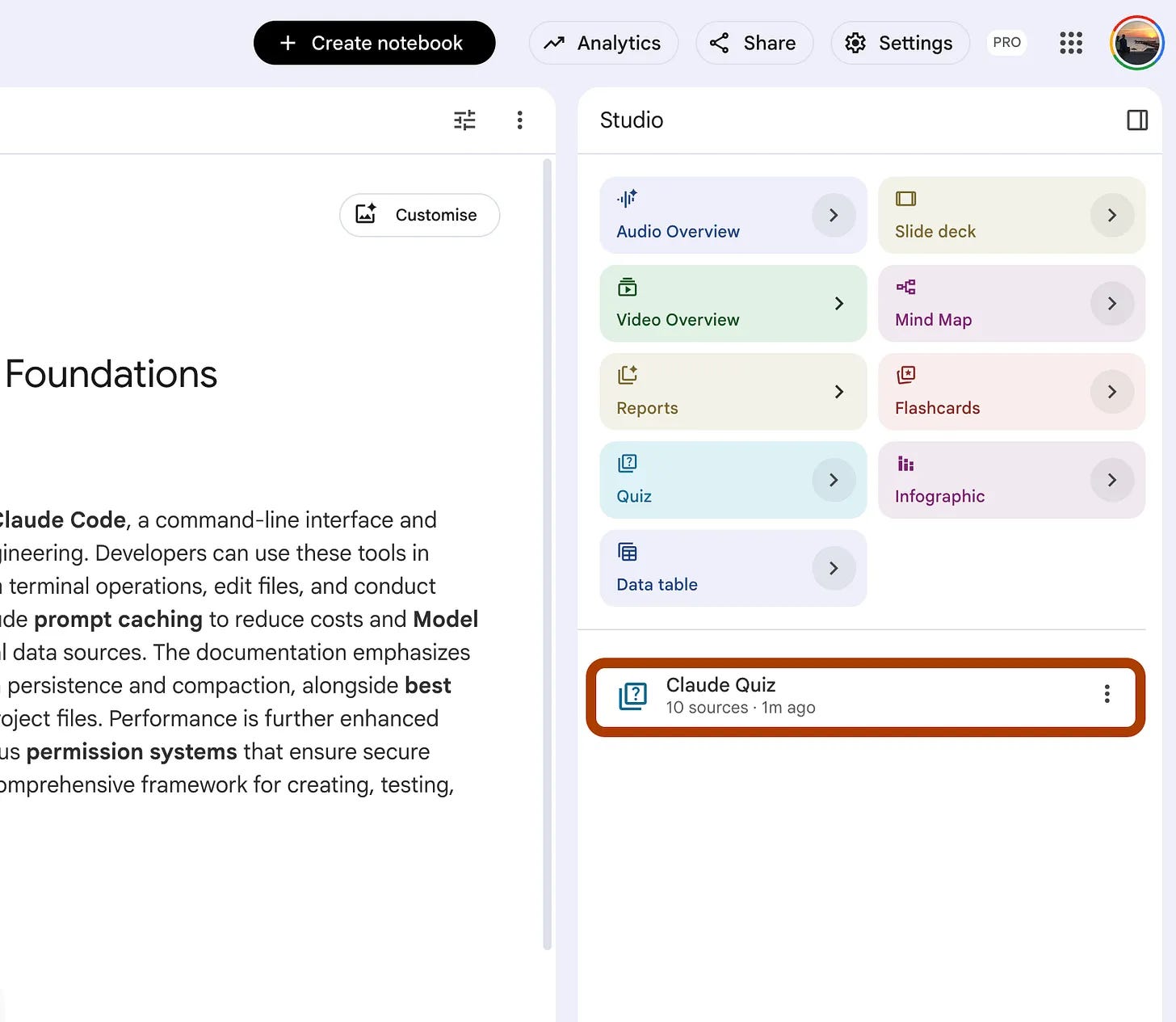
Task: Click the Infographic icon
Action: (x=905, y=464)
